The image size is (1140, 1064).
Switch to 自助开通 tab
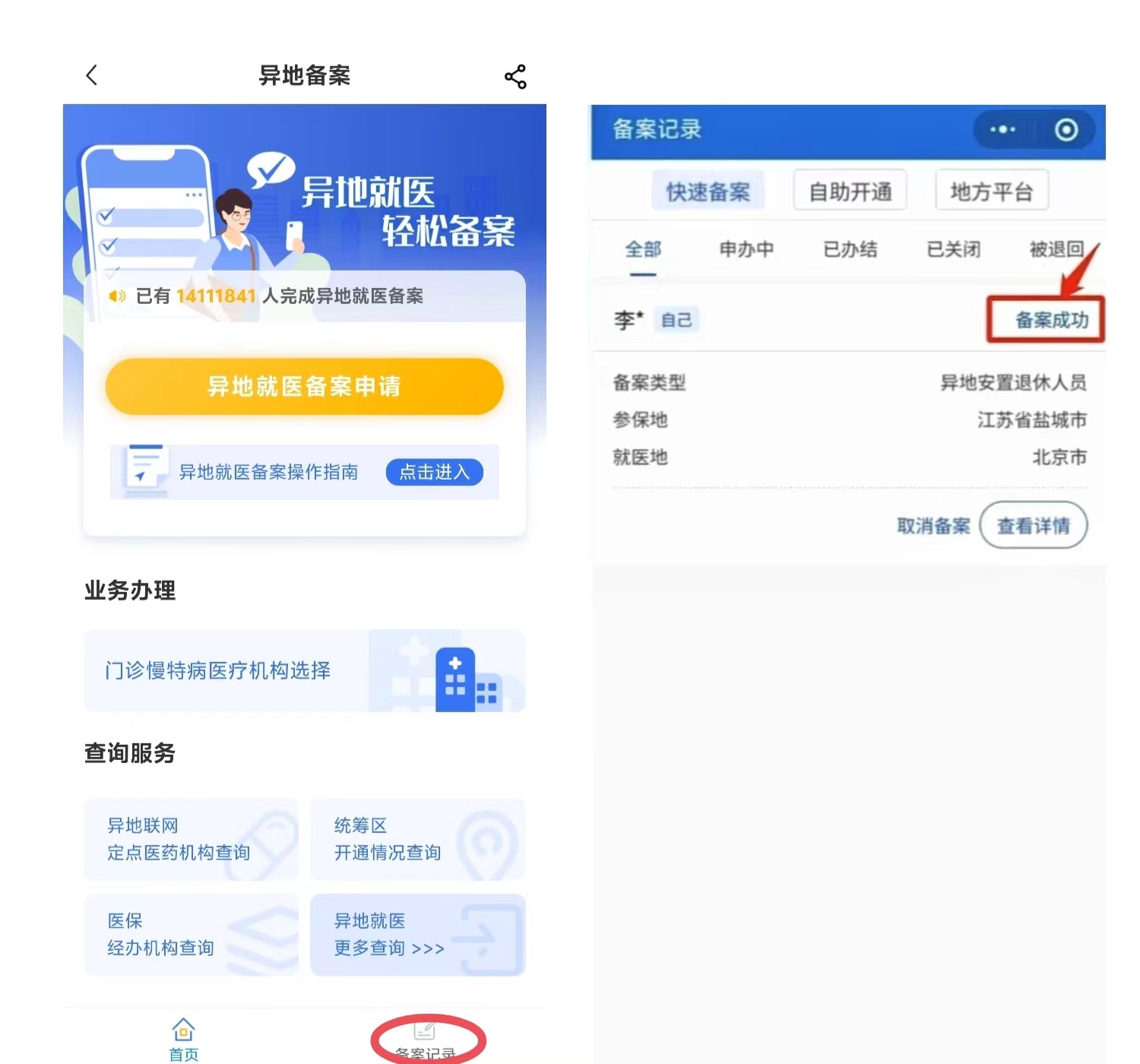(x=850, y=191)
